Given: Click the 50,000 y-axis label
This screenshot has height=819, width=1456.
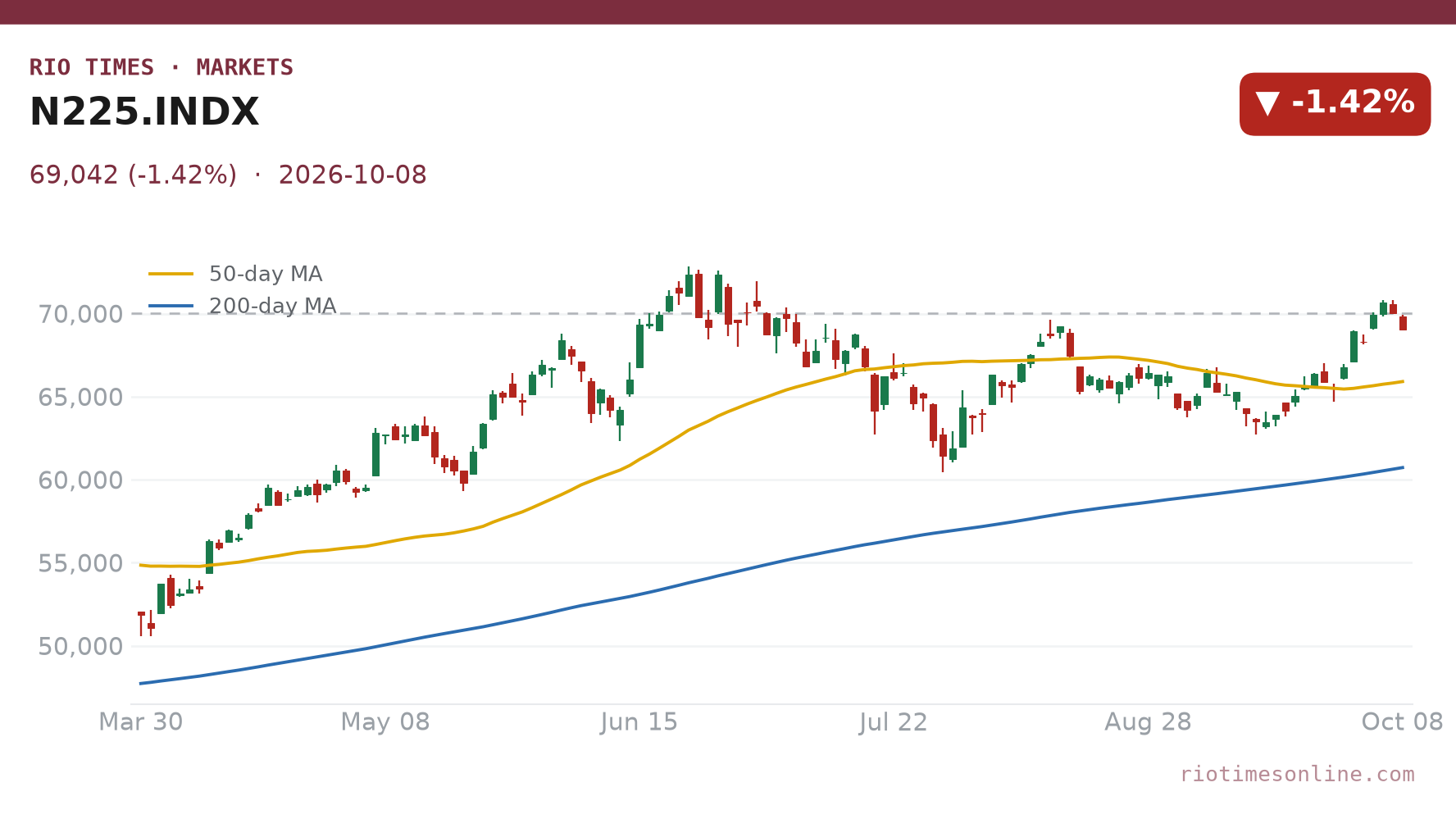Looking at the screenshot, I should pos(80,647).
